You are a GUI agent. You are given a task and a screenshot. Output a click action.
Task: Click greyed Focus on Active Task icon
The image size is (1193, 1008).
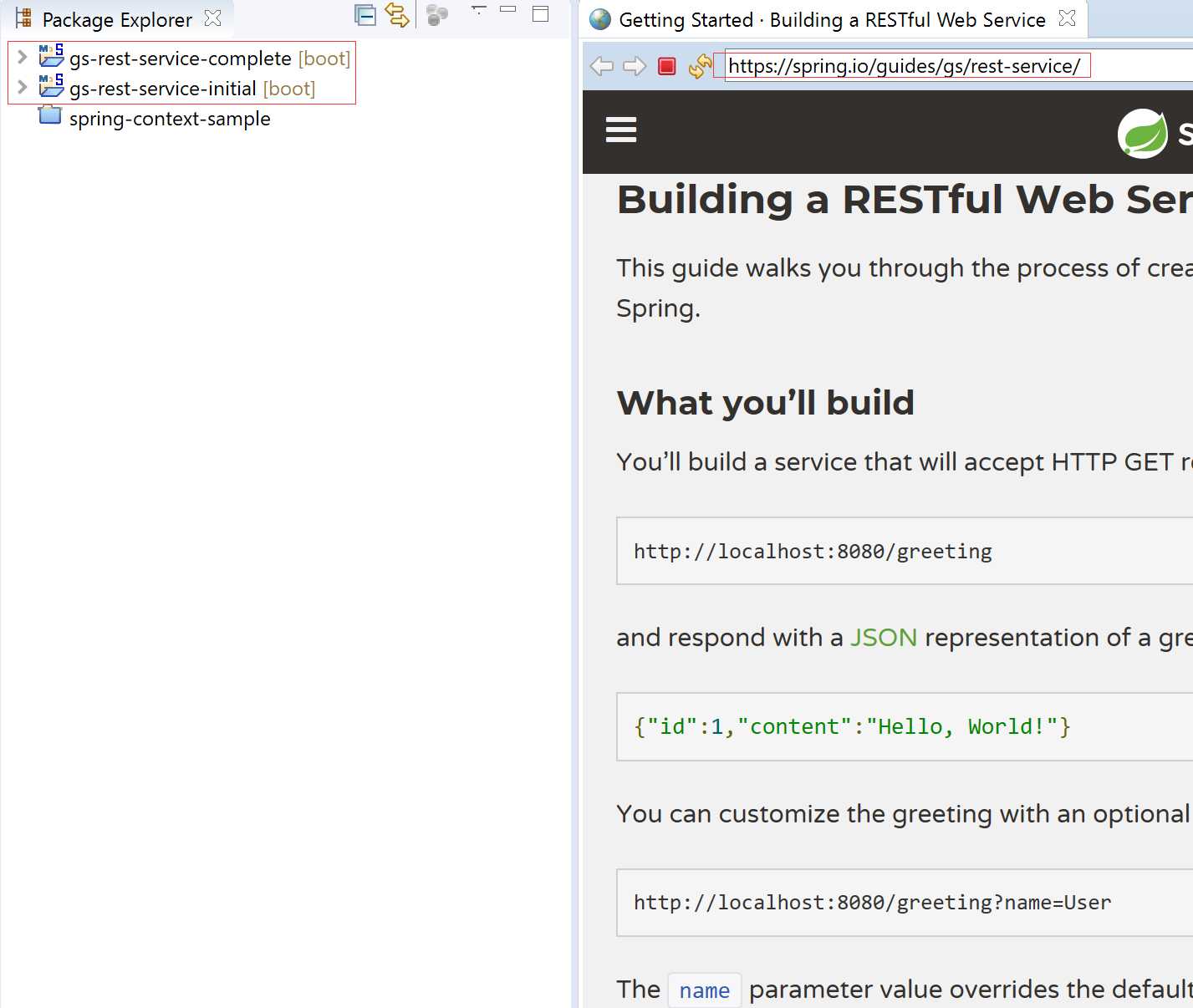point(437,15)
